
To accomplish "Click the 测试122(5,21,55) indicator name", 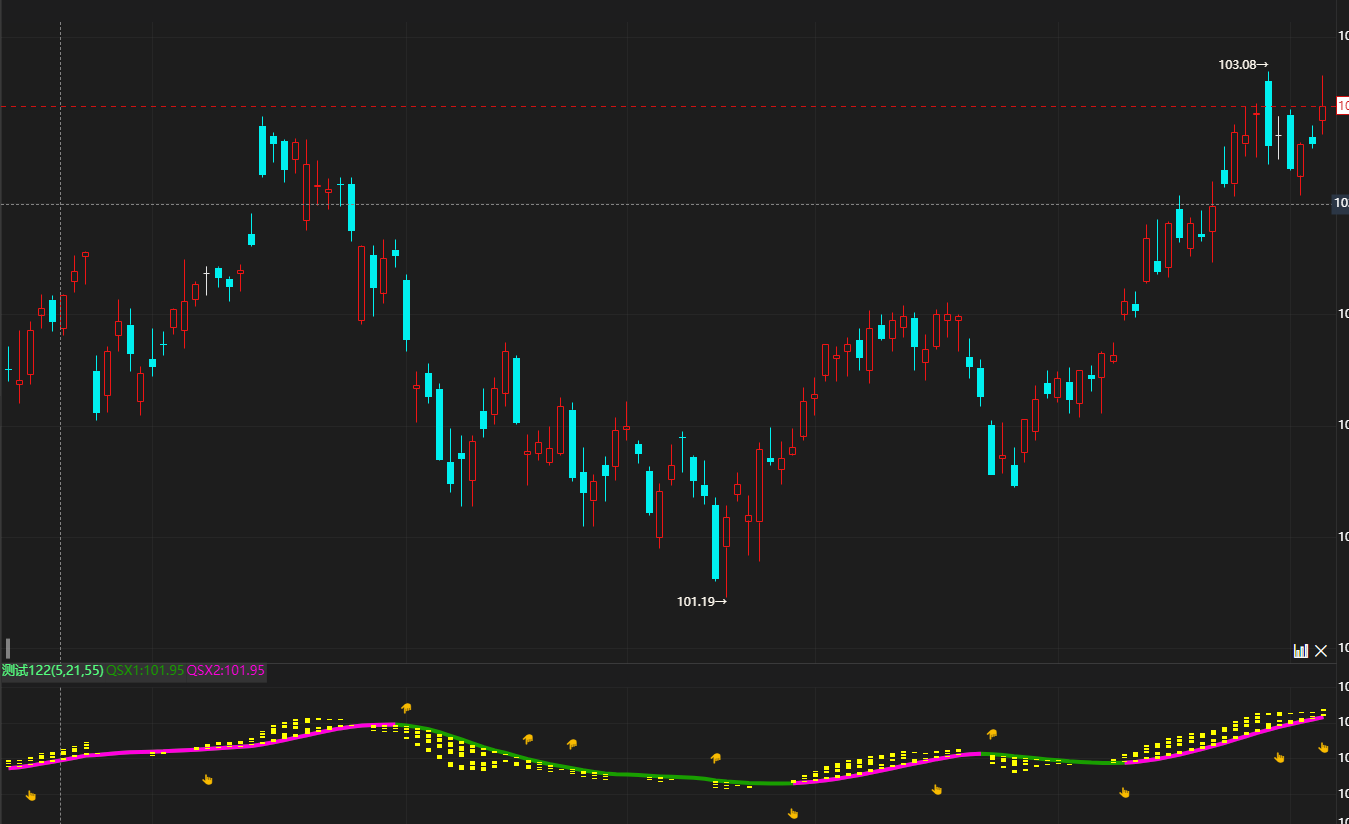I will coord(52,670).
